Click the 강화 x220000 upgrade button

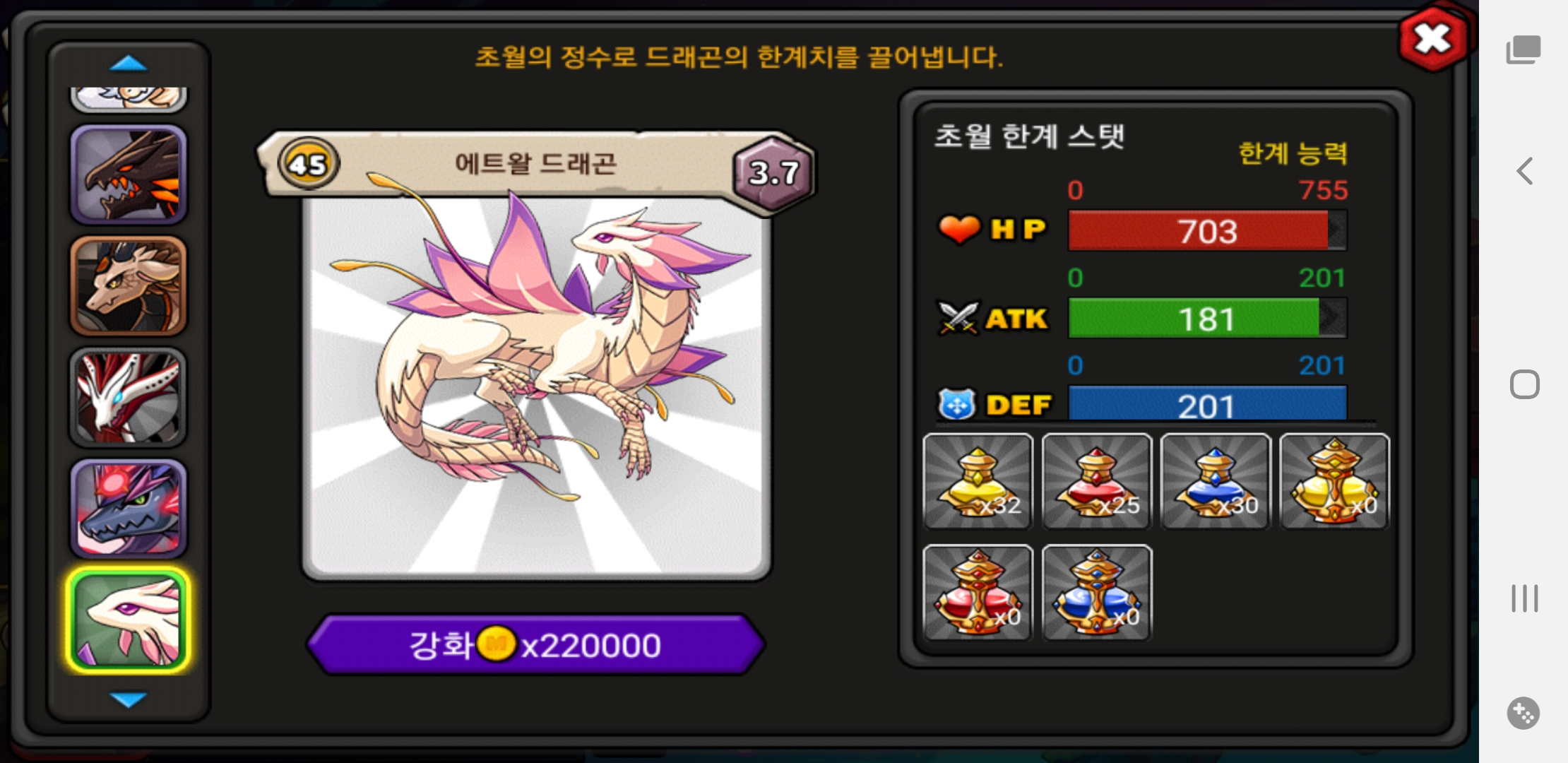coord(536,644)
